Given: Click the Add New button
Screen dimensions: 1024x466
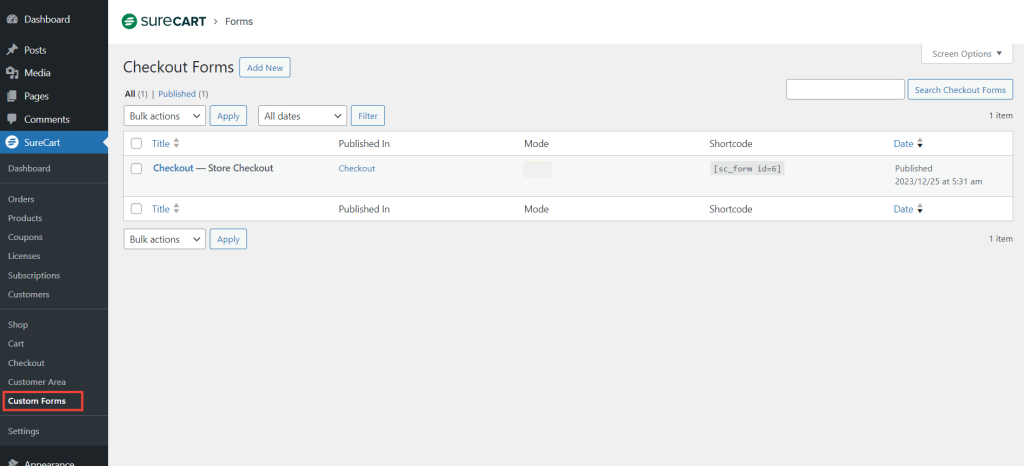Looking at the screenshot, I should point(264,67).
